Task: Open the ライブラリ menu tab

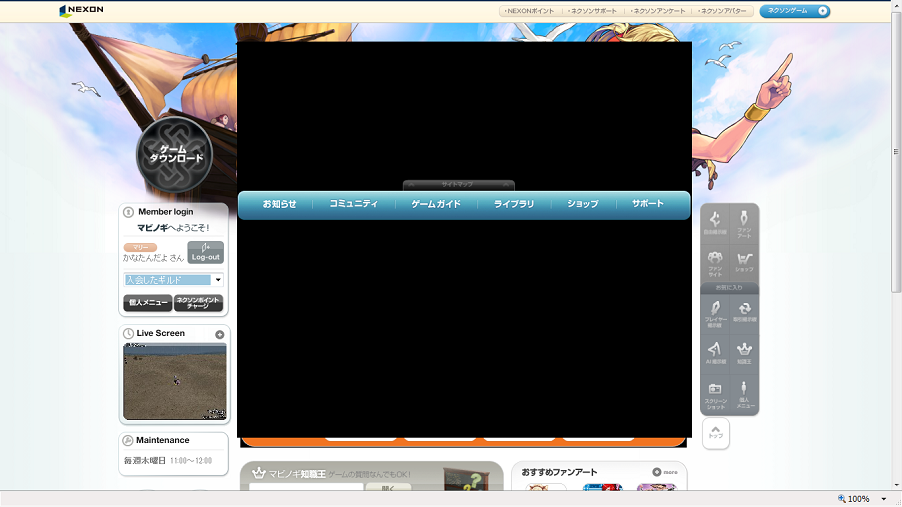Action: [x=514, y=204]
